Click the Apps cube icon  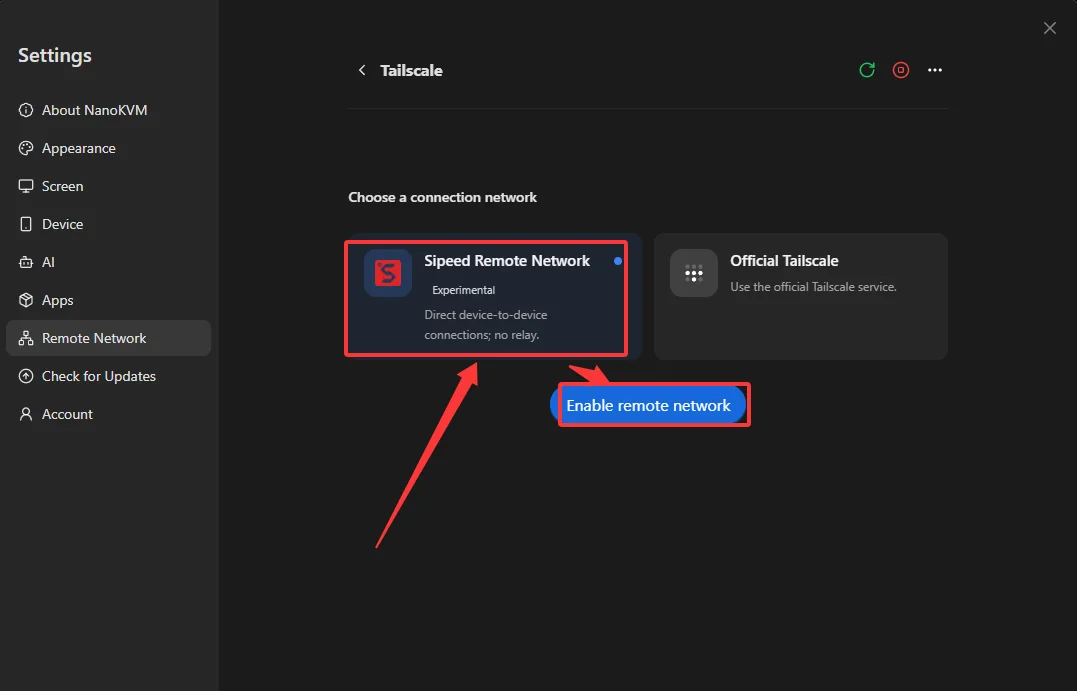coord(26,300)
